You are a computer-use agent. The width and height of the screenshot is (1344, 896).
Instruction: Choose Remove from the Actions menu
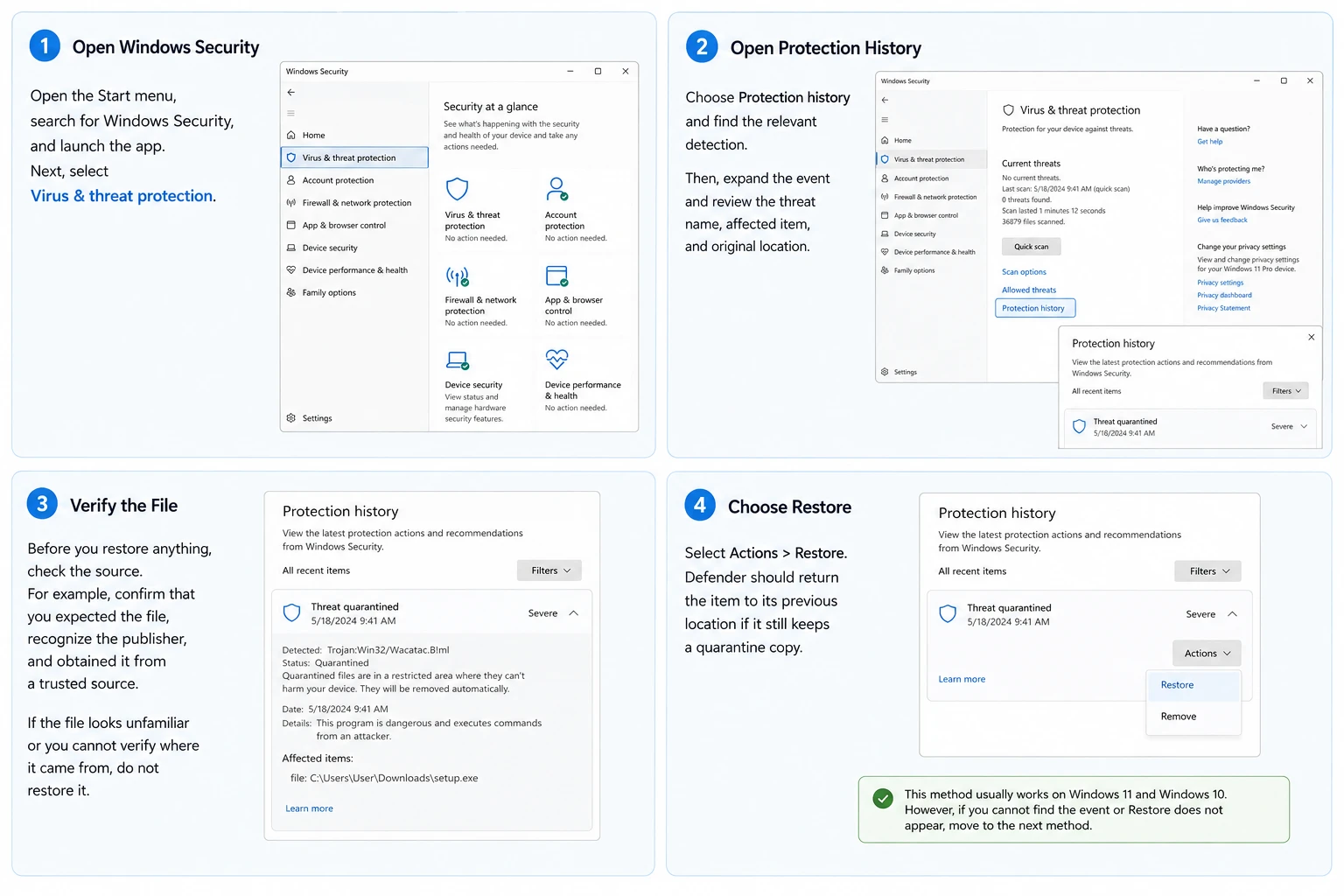click(1193, 717)
